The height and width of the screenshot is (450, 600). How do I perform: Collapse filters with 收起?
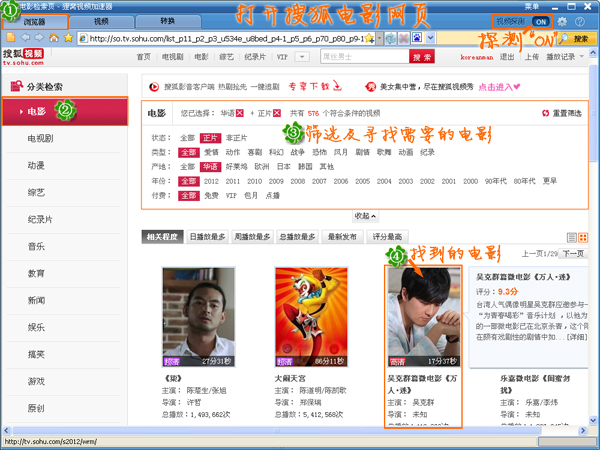[x=365, y=216]
